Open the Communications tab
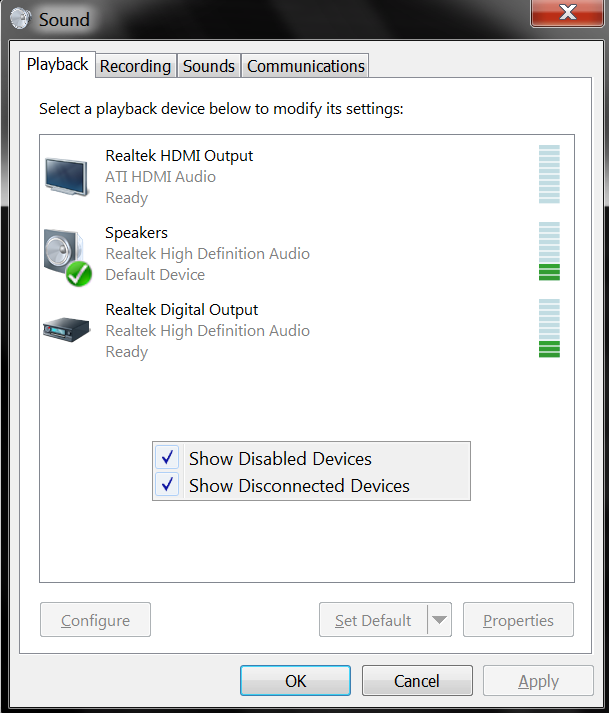This screenshot has width=609, height=713. [306, 66]
